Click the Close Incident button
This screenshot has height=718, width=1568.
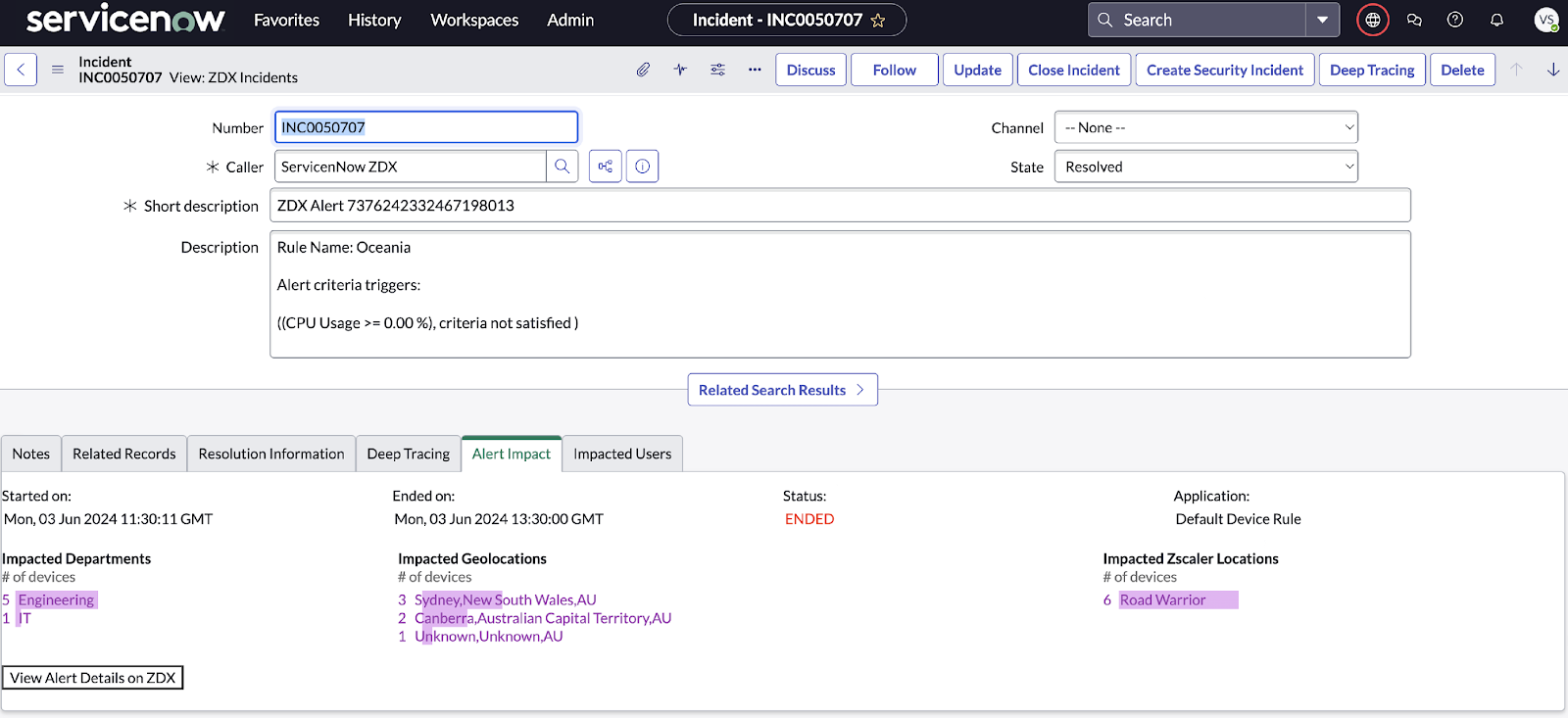[1074, 70]
